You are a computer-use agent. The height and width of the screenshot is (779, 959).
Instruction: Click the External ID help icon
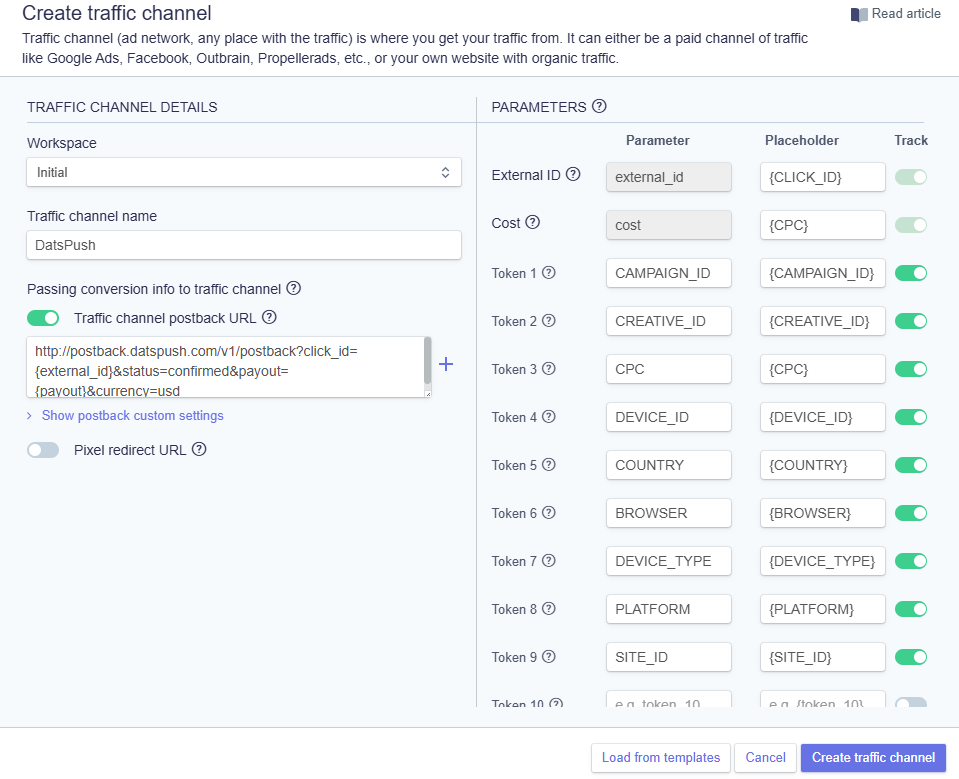tap(573, 175)
